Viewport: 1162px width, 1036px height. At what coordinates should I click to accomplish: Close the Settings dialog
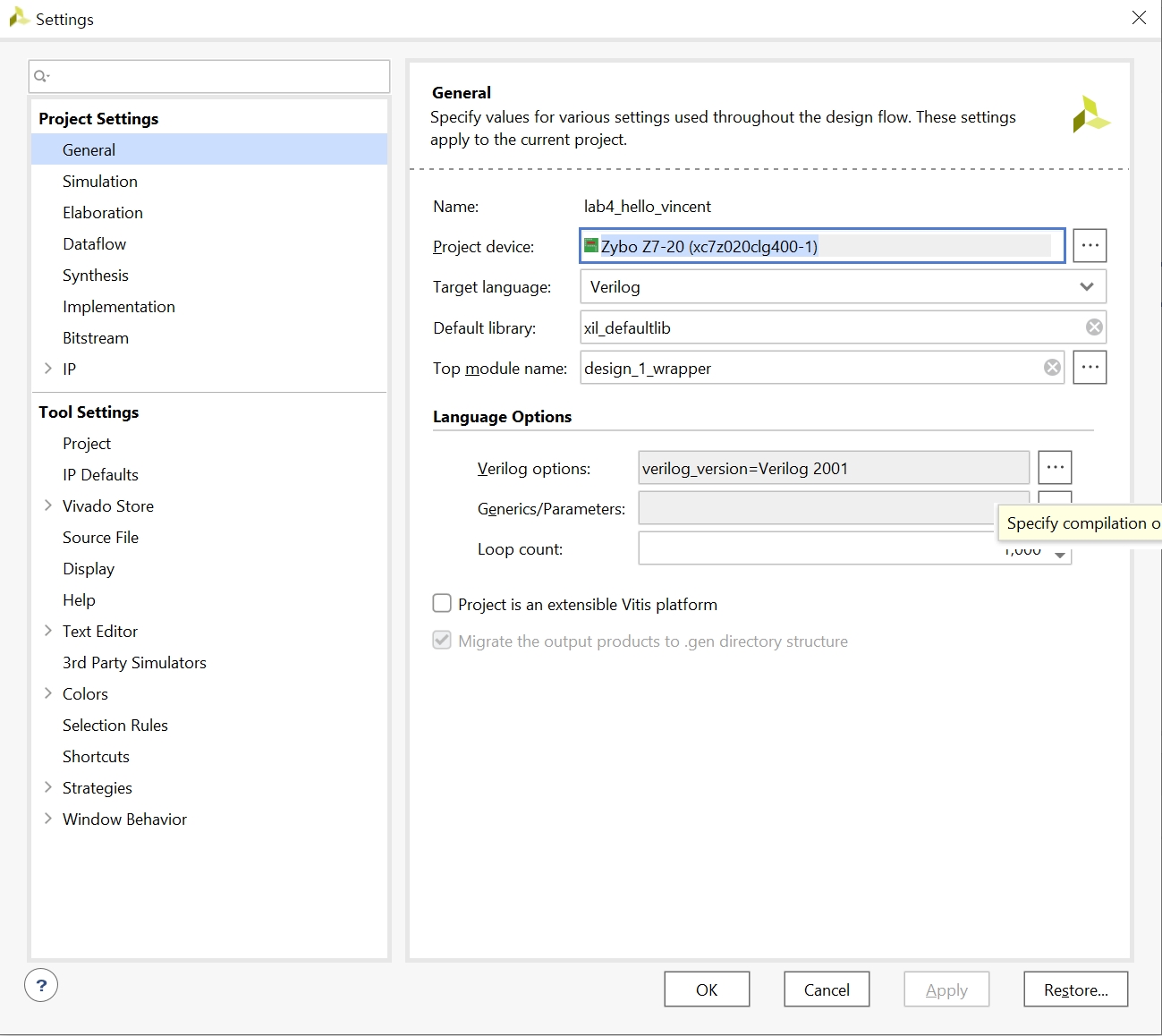pos(1139,18)
